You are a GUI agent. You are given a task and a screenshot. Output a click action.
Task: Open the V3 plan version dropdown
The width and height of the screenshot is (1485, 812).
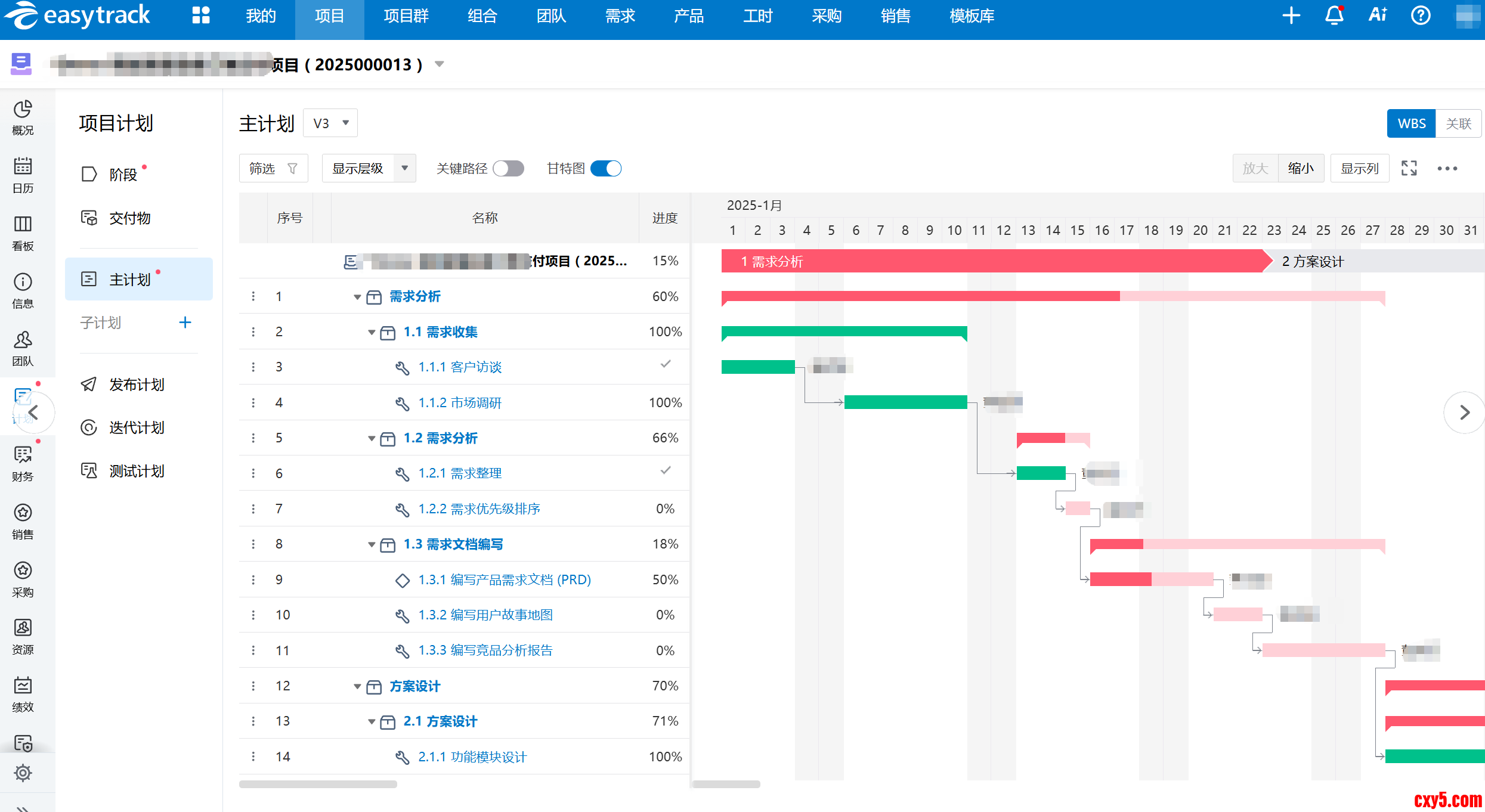click(x=330, y=123)
